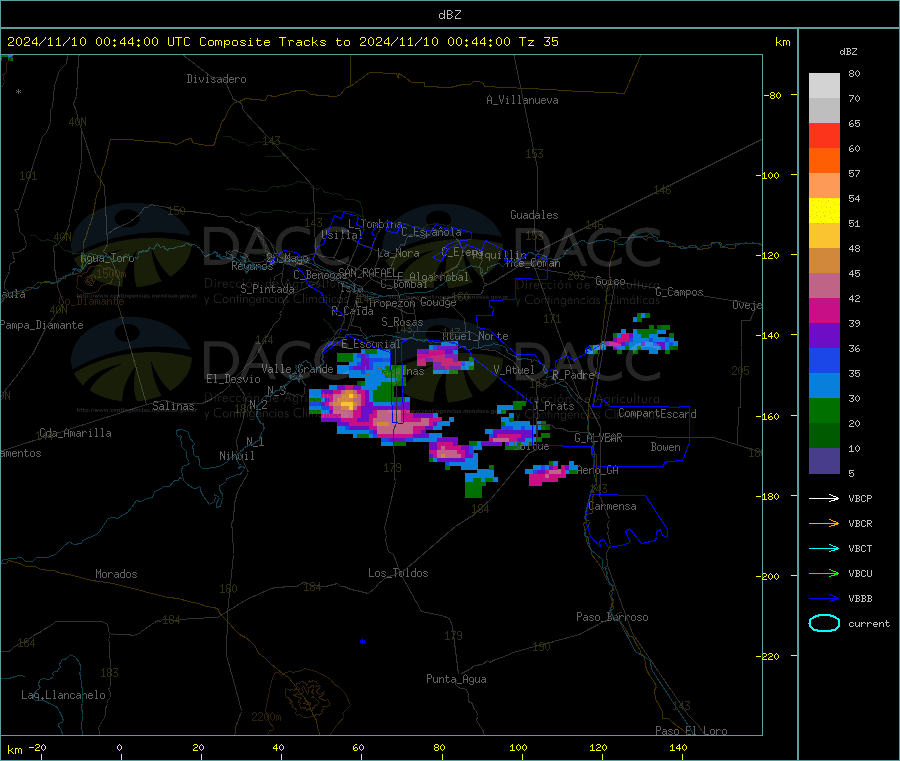Click the C_Campos map label
This screenshot has width=900, height=761.
(679, 292)
